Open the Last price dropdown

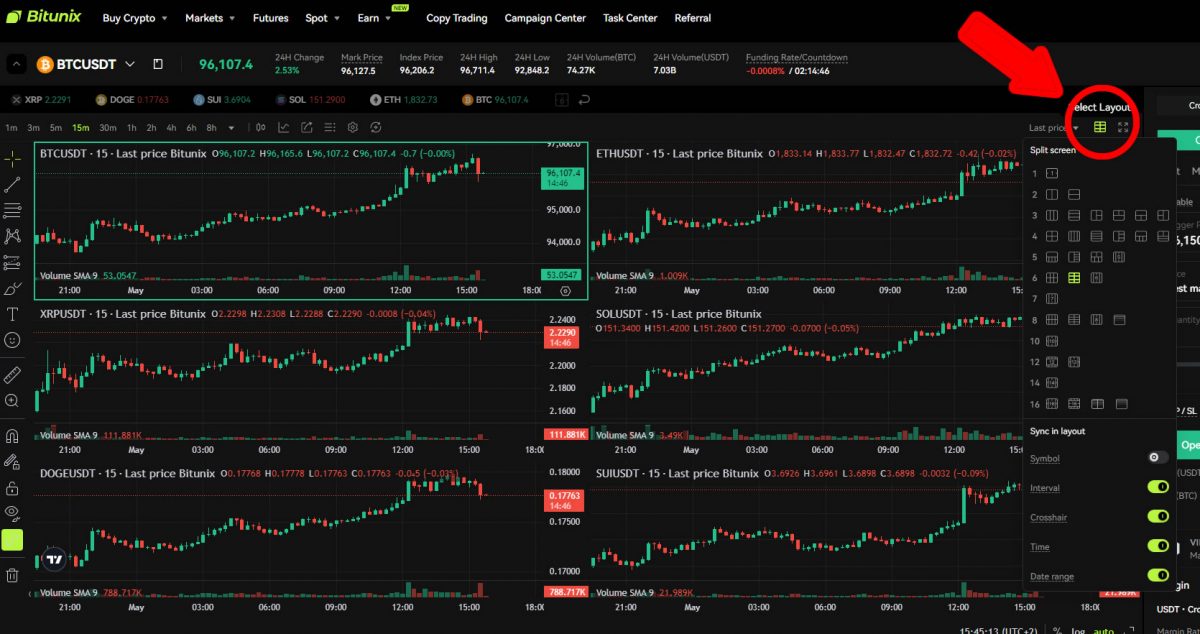click(1054, 128)
